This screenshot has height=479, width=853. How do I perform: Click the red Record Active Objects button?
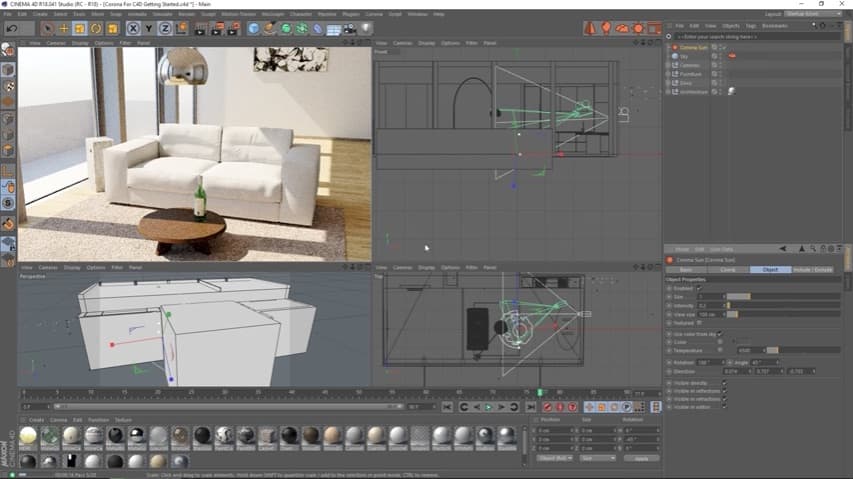[x=547, y=407]
